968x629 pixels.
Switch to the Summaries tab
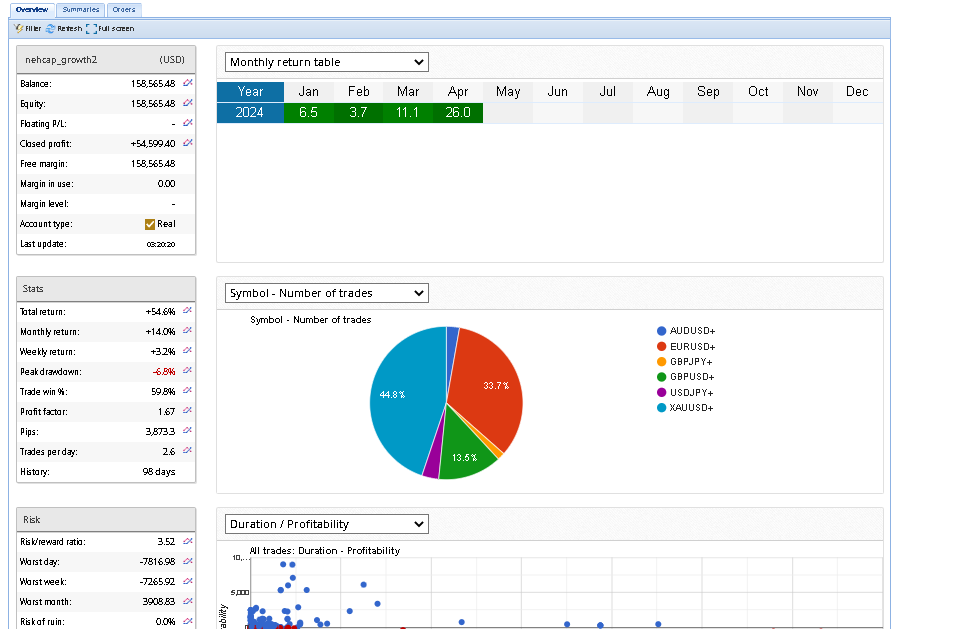click(78, 9)
